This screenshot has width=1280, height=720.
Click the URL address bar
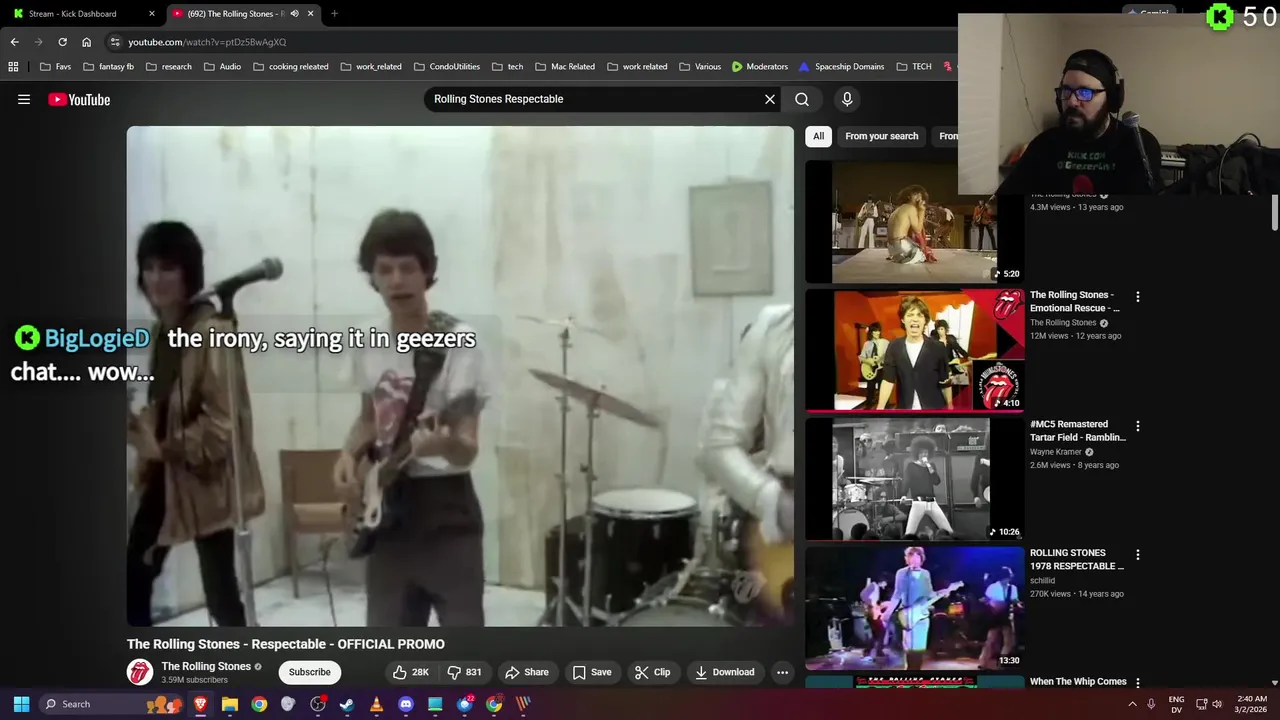click(530, 42)
